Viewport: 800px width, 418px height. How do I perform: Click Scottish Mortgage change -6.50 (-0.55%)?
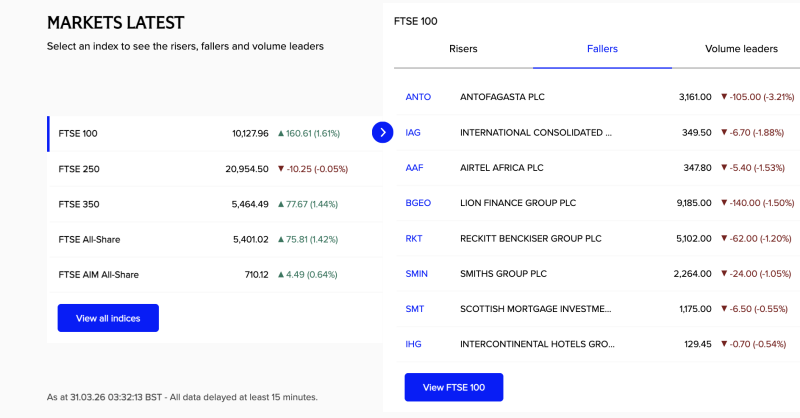tap(754, 309)
